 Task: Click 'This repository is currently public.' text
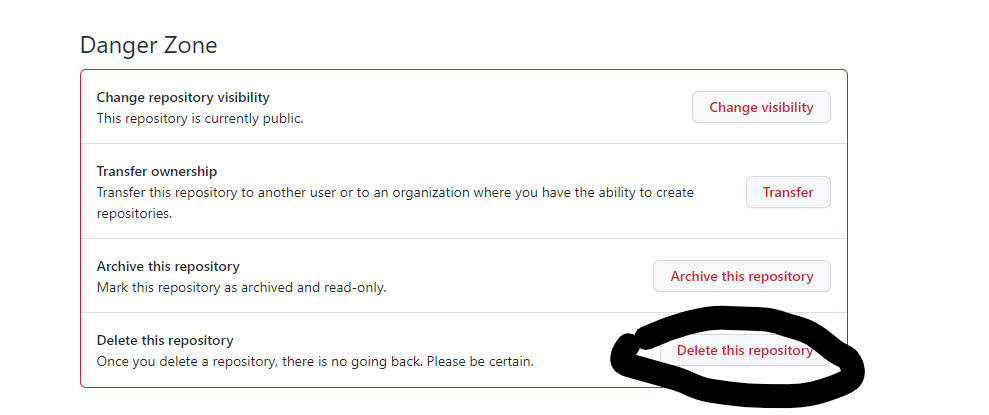[199, 118]
